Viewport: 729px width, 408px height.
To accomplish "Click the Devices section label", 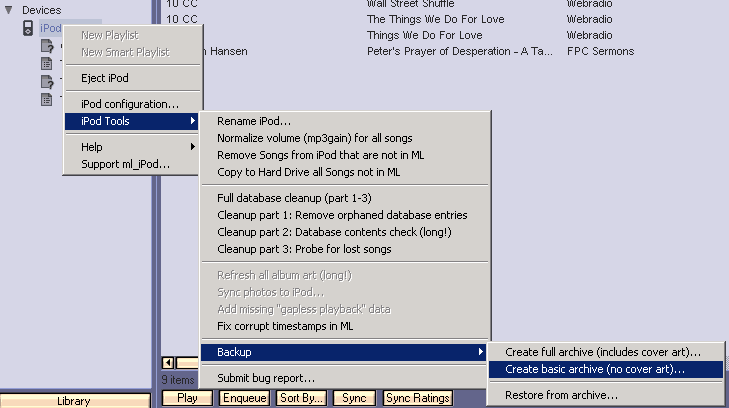I will [41, 10].
